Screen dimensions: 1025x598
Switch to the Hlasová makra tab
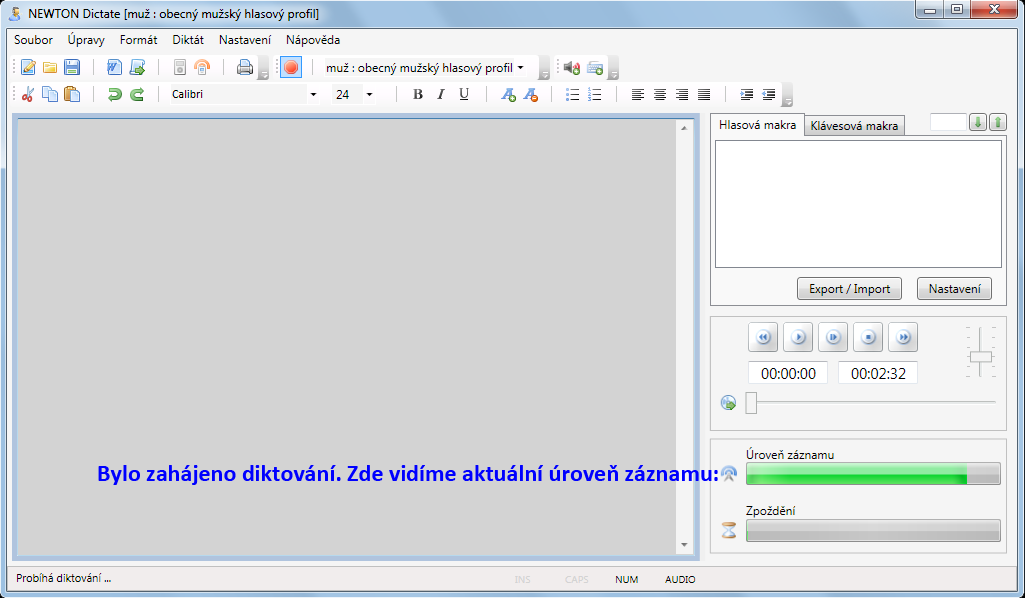coord(758,125)
